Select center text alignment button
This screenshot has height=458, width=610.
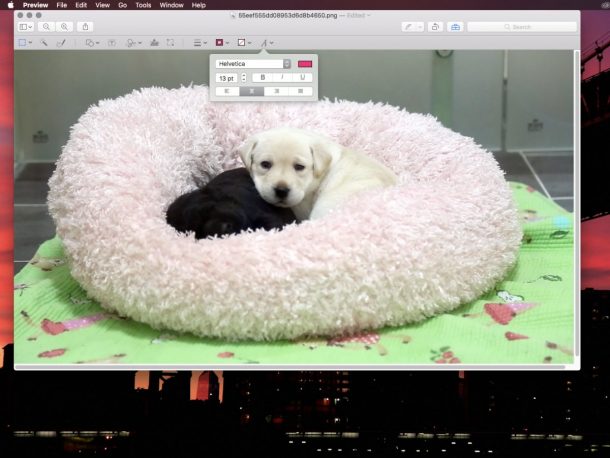click(251, 91)
